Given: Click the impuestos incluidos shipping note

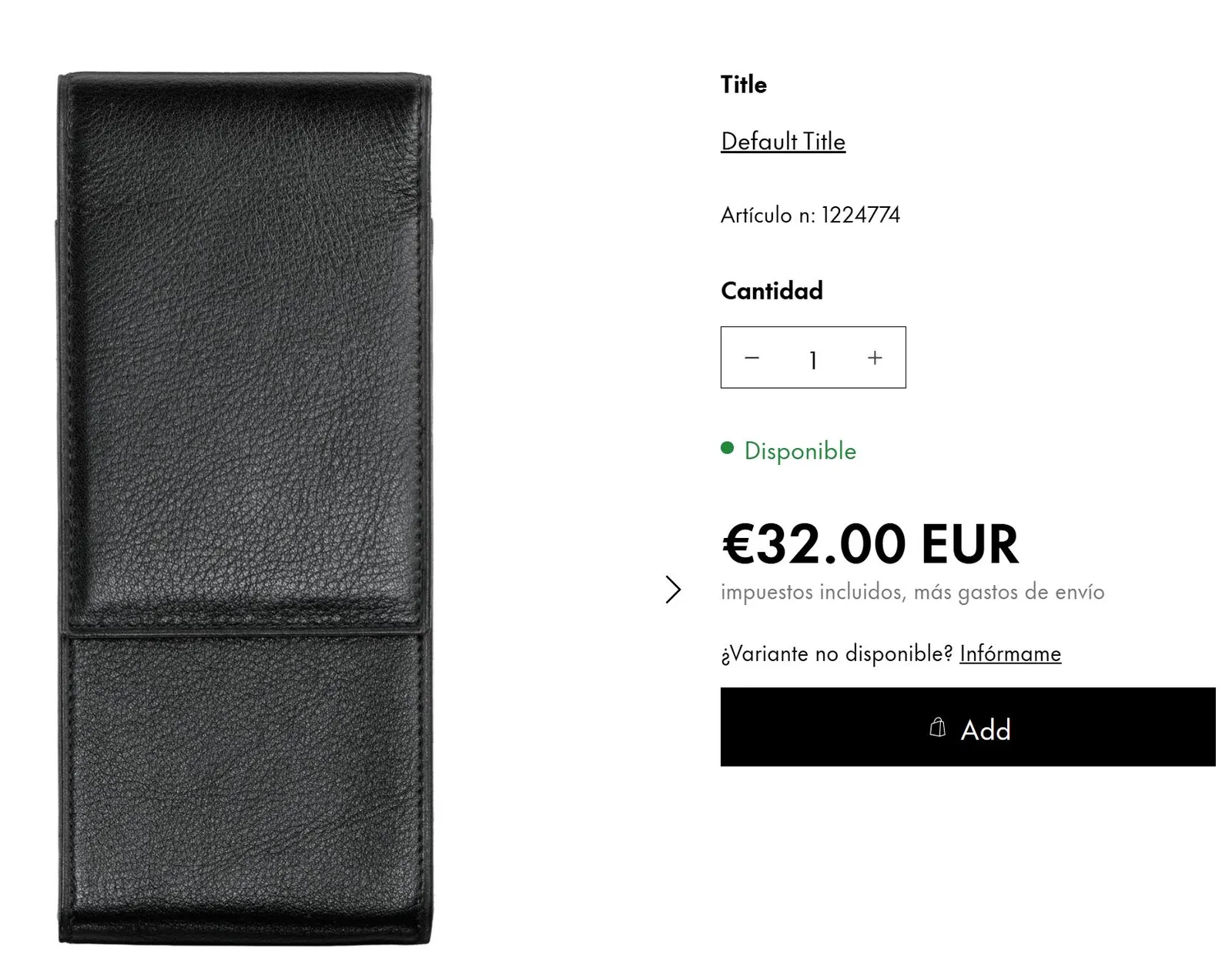Looking at the screenshot, I should pos(912,592).
